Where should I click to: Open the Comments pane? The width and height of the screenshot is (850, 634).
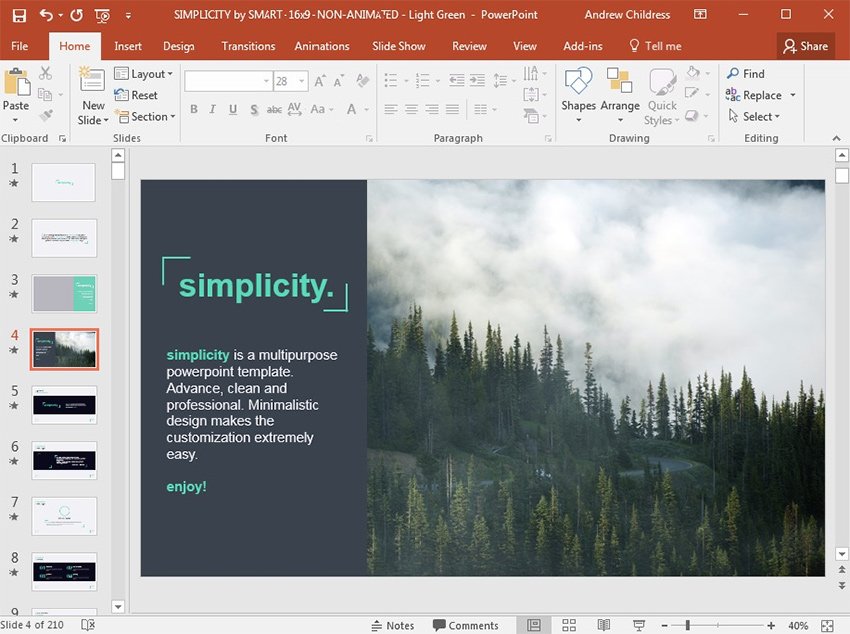click(x=466, y=625)
